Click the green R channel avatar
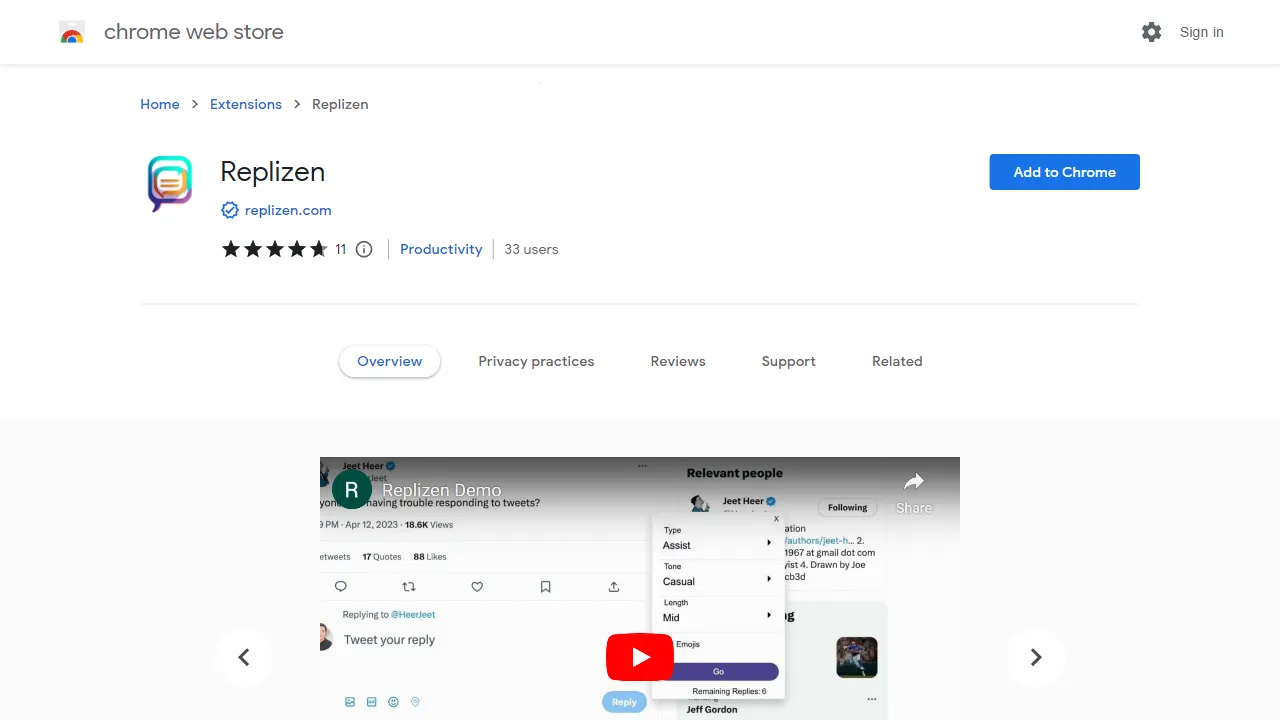The image size is (1280, 720). (351, 490)
